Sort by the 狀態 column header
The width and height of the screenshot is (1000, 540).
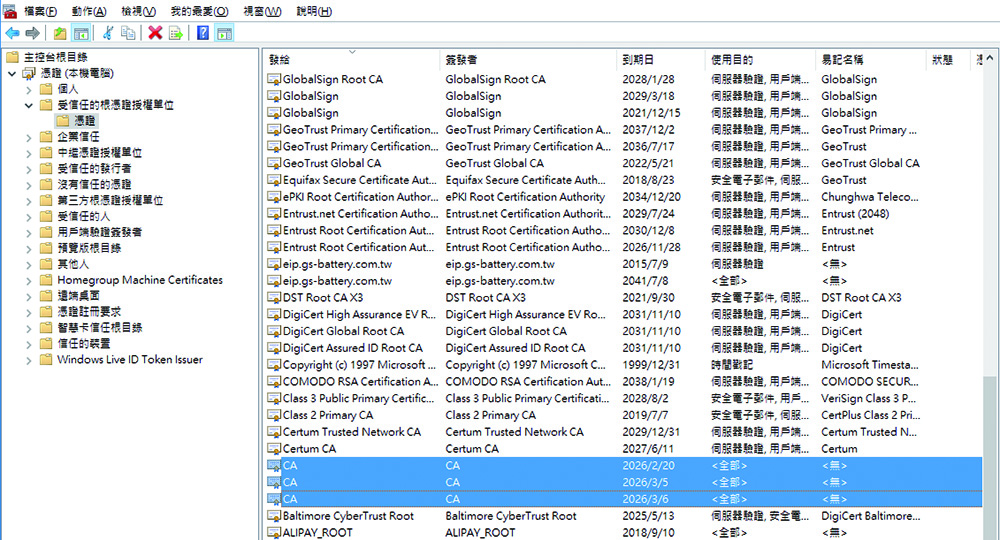point(947,60)
